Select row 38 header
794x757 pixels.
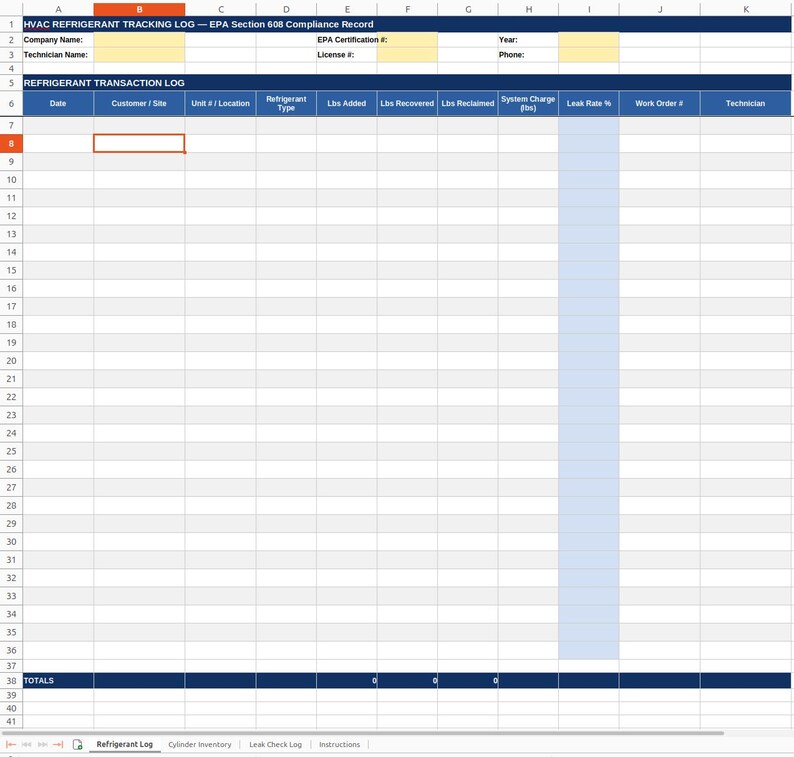tap(11, 681)
